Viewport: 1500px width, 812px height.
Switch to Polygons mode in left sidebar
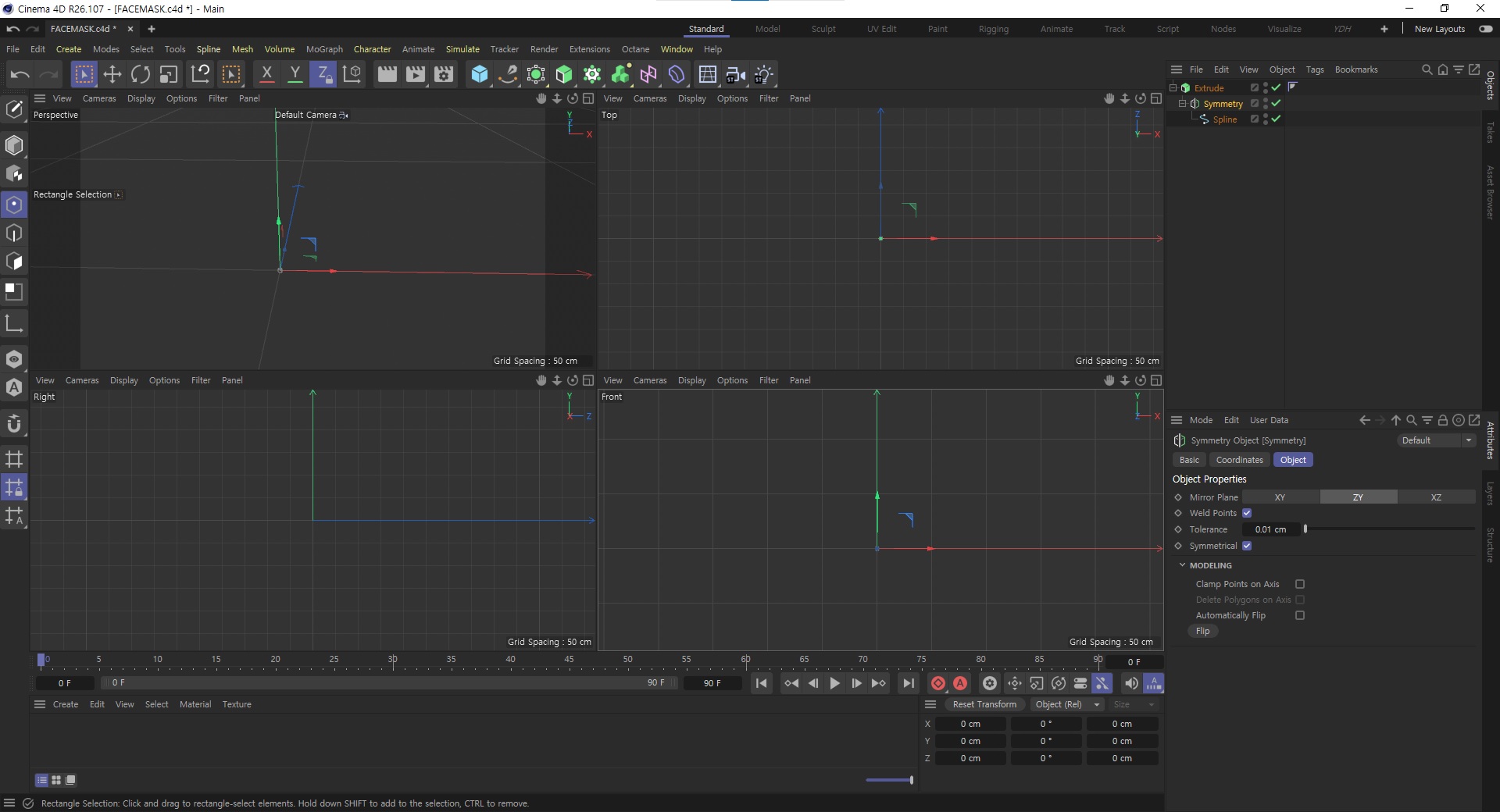(14, 262)
